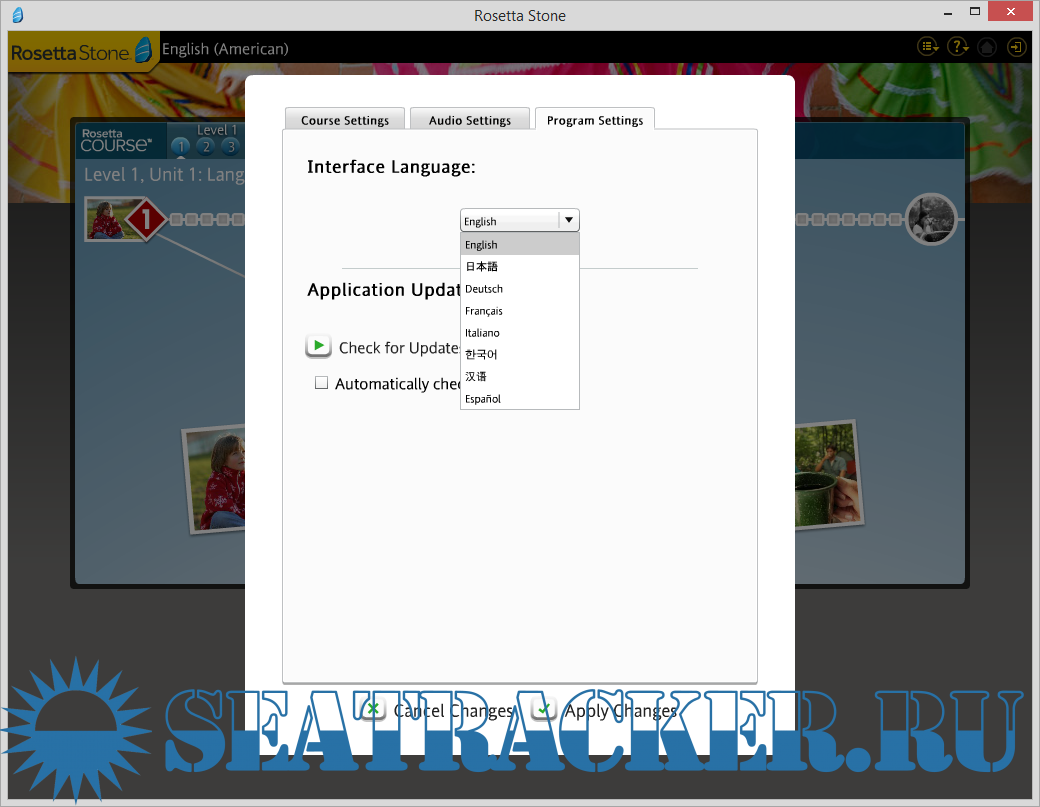Click the Rosetta Stone logo in header

83,50
